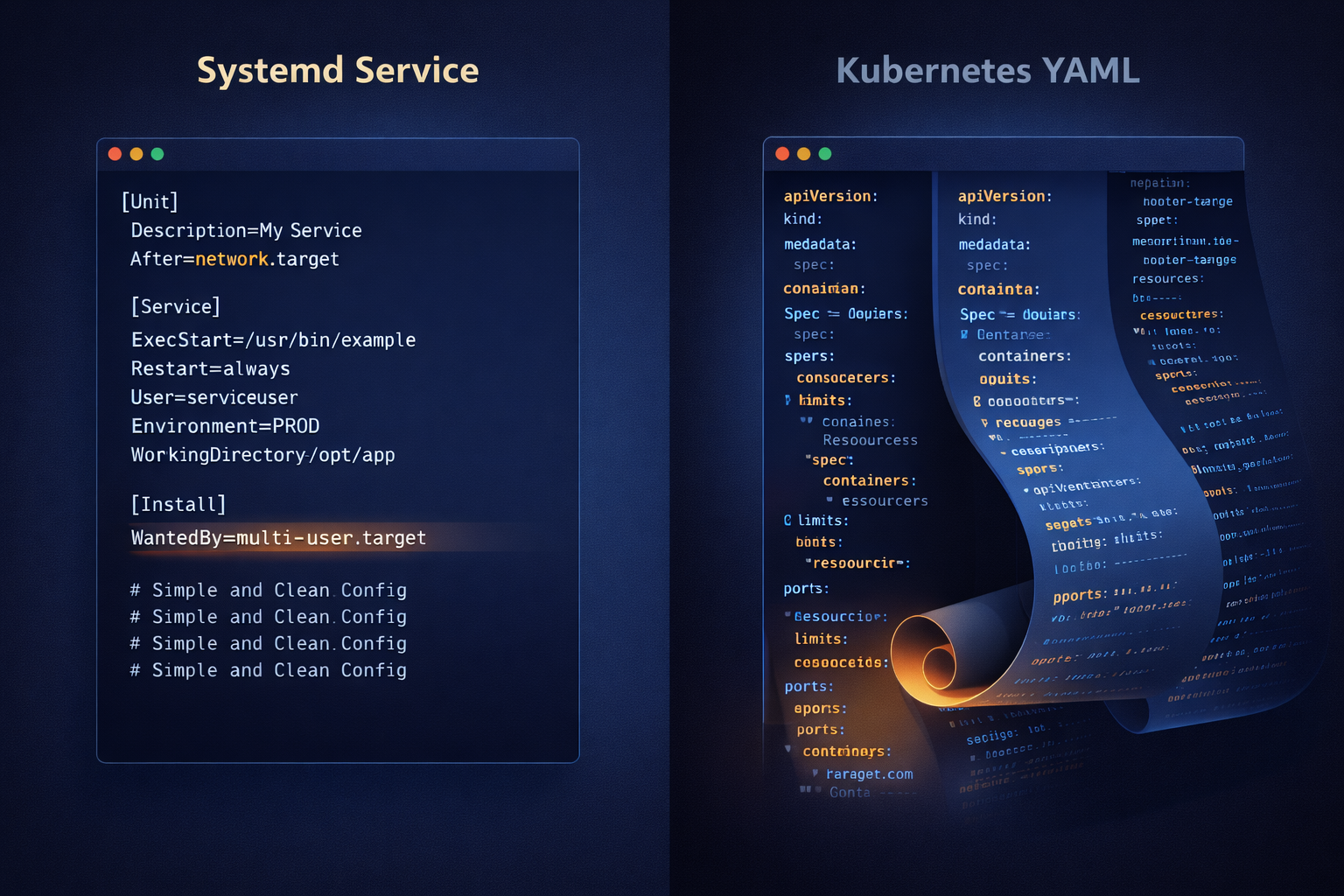Image resolution: width=1344 pixels, height=896 pixels.
Task: Collapse the [Service] section header
Action: [x=176, y=306]
